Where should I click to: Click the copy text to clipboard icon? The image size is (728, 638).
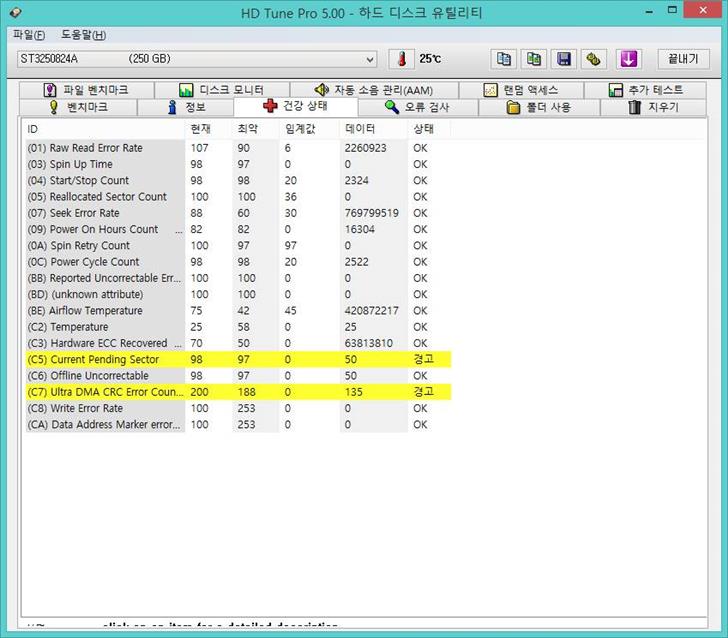pyautogui.click(x=505, y=59)
